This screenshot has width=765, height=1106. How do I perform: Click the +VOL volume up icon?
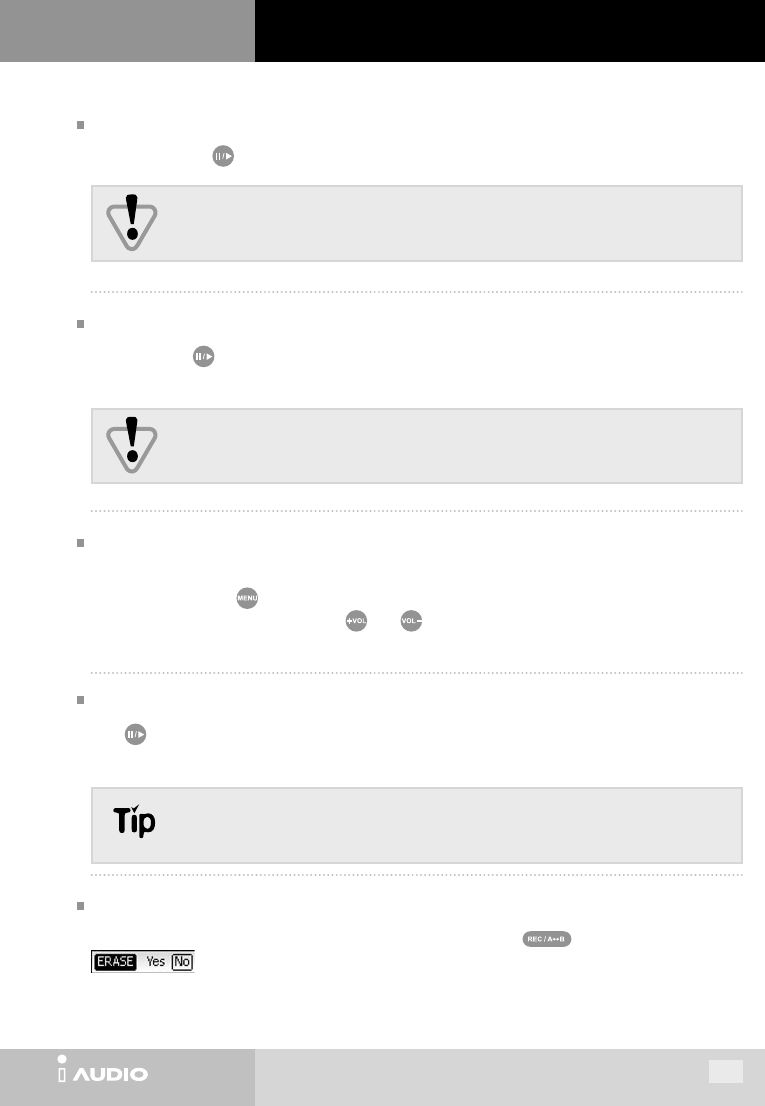[356, 621]
